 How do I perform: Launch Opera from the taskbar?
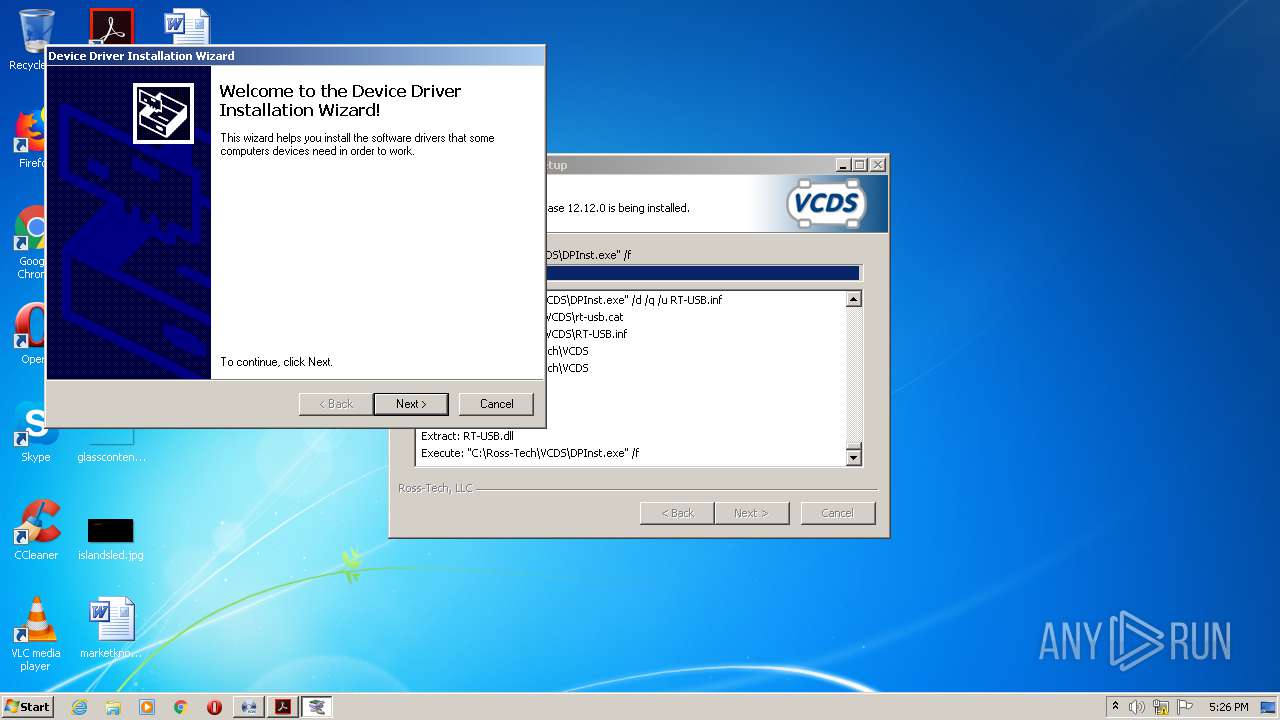(214, 707)
